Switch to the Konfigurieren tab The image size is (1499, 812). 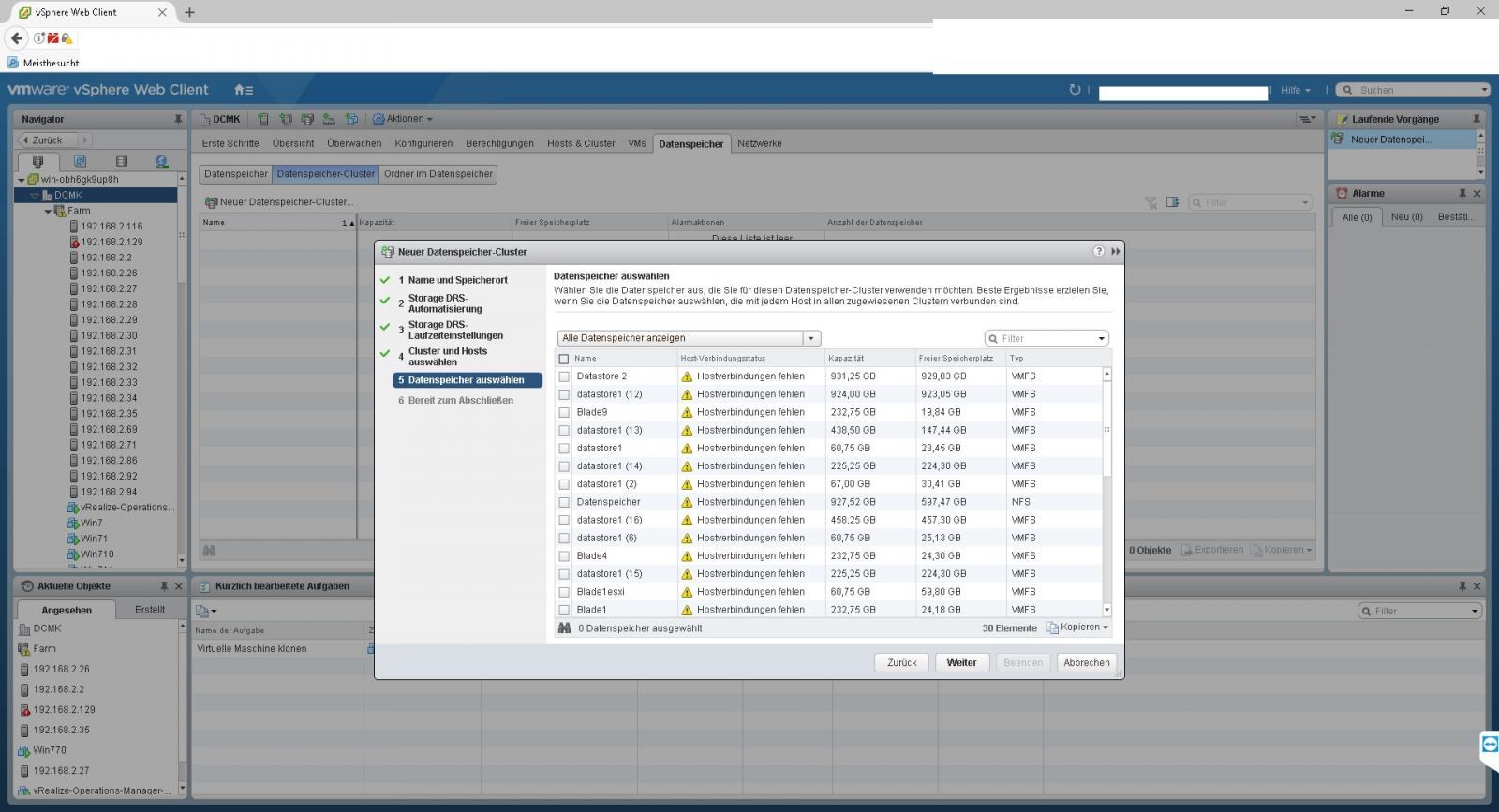coord(423,143)
